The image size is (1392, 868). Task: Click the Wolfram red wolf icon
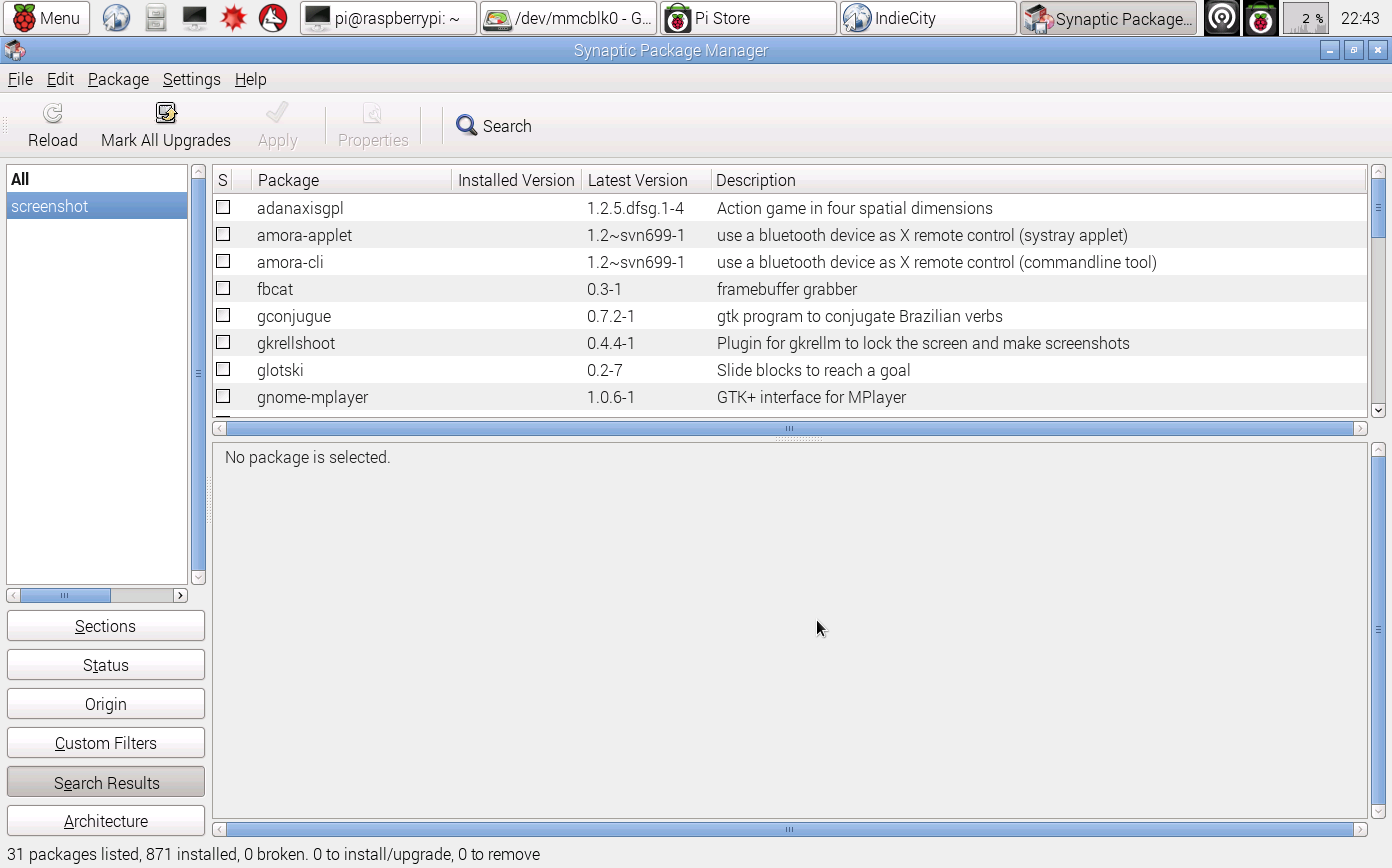[272, 18]
